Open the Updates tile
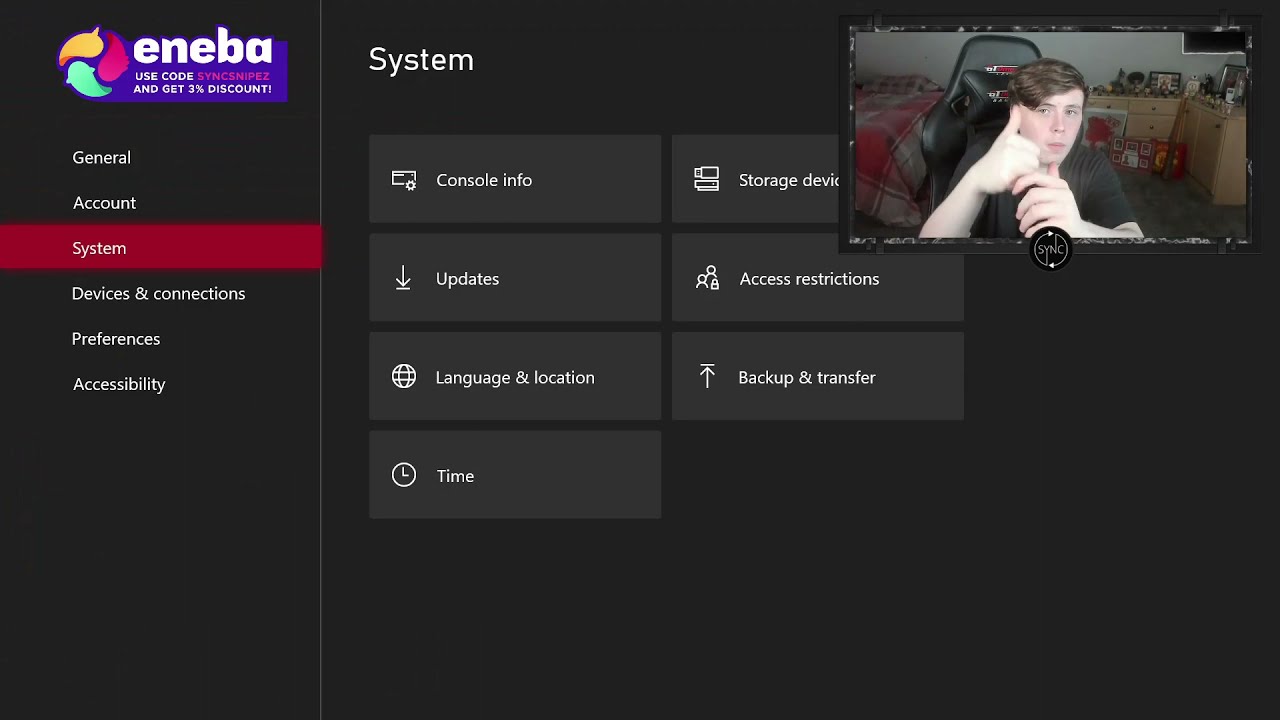 pos(515,278)
